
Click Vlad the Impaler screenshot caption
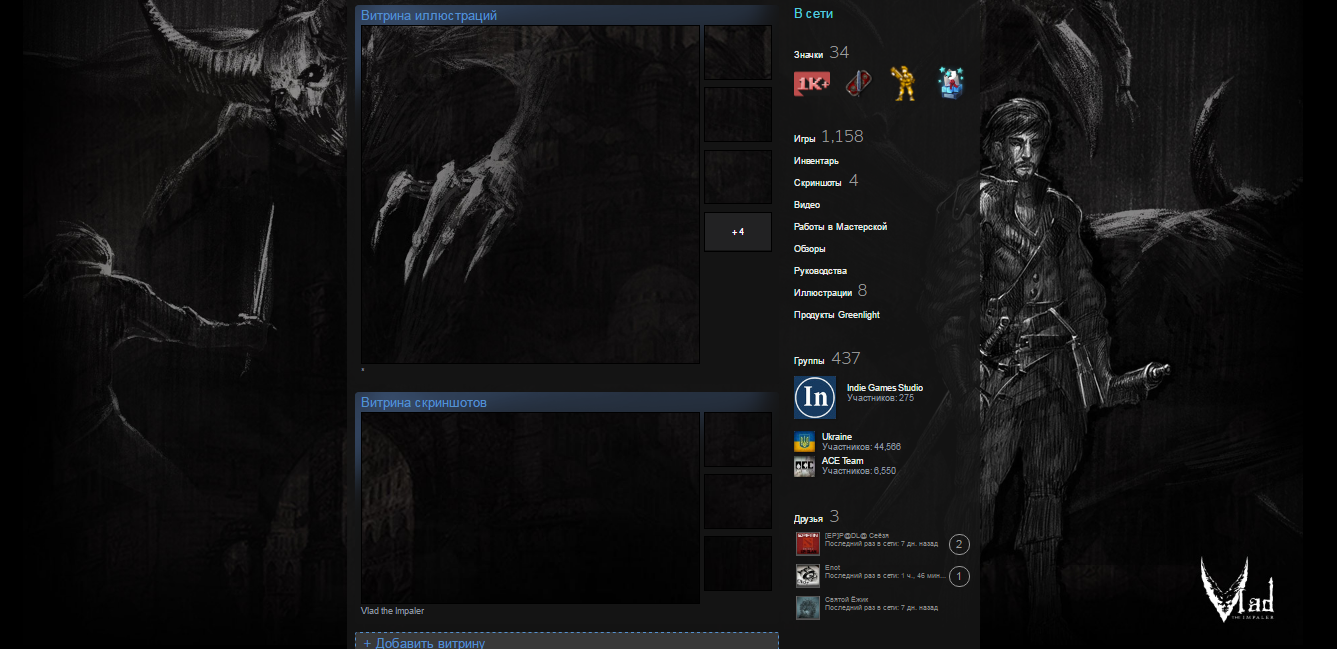[x=392, y=611]
